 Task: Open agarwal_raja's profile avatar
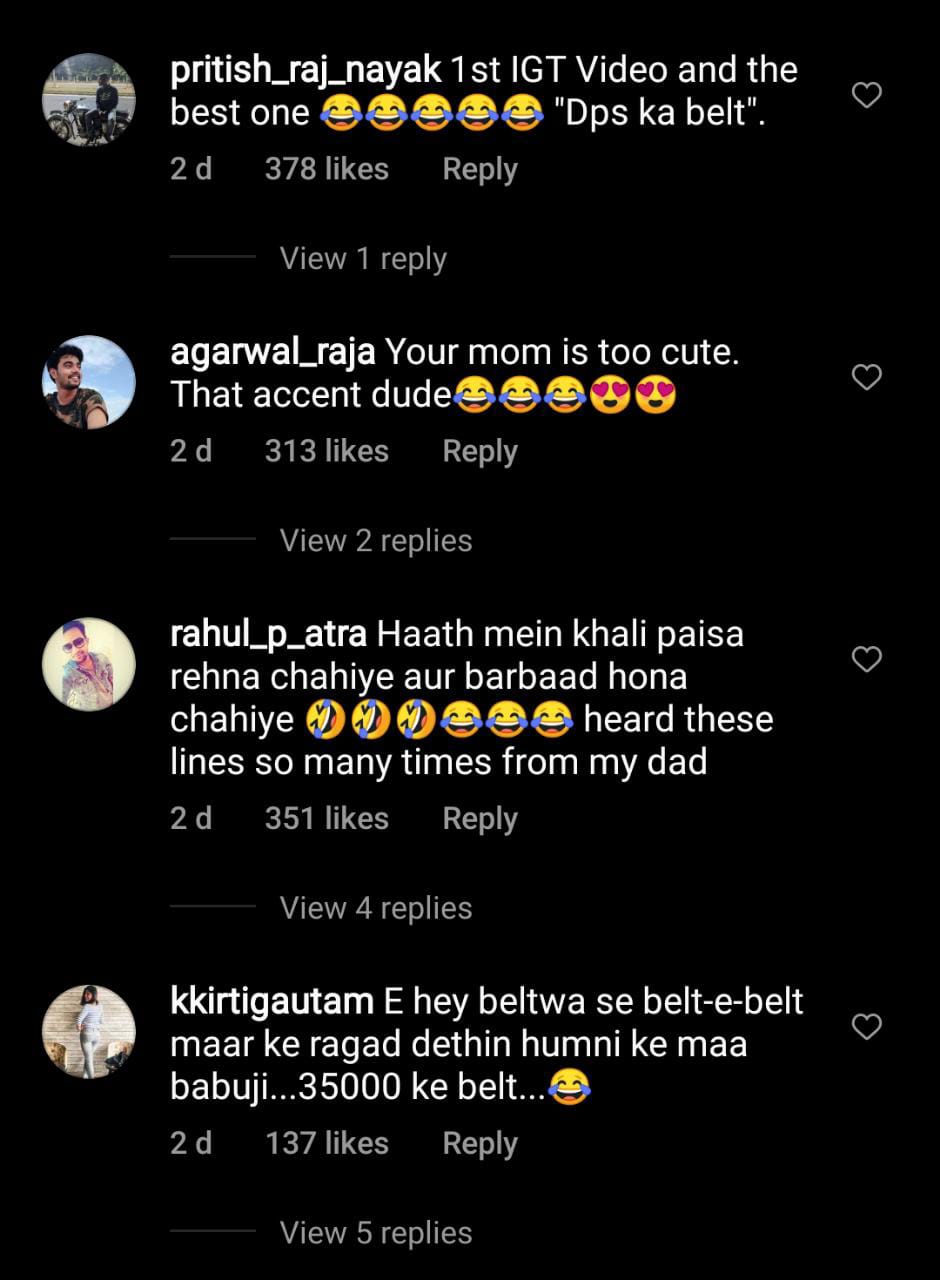[89, 382]
